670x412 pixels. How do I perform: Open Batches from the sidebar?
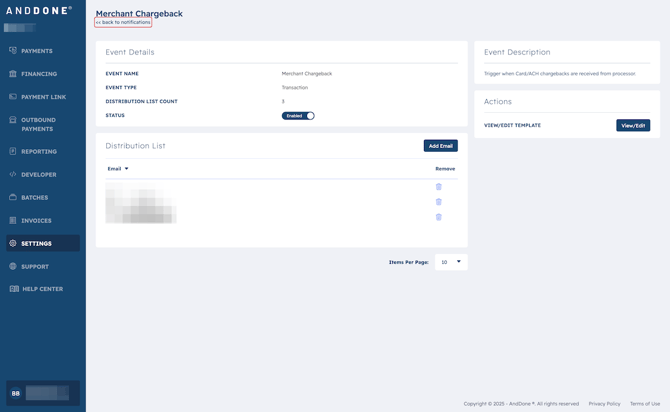tap(34, 198)
